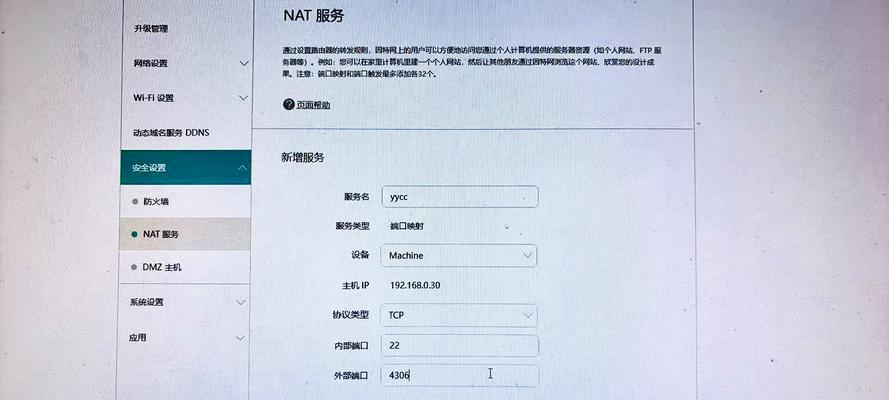Expand the 应用 chevron arrow
This screenshot has width=889, height=400.
pos(240,338)
